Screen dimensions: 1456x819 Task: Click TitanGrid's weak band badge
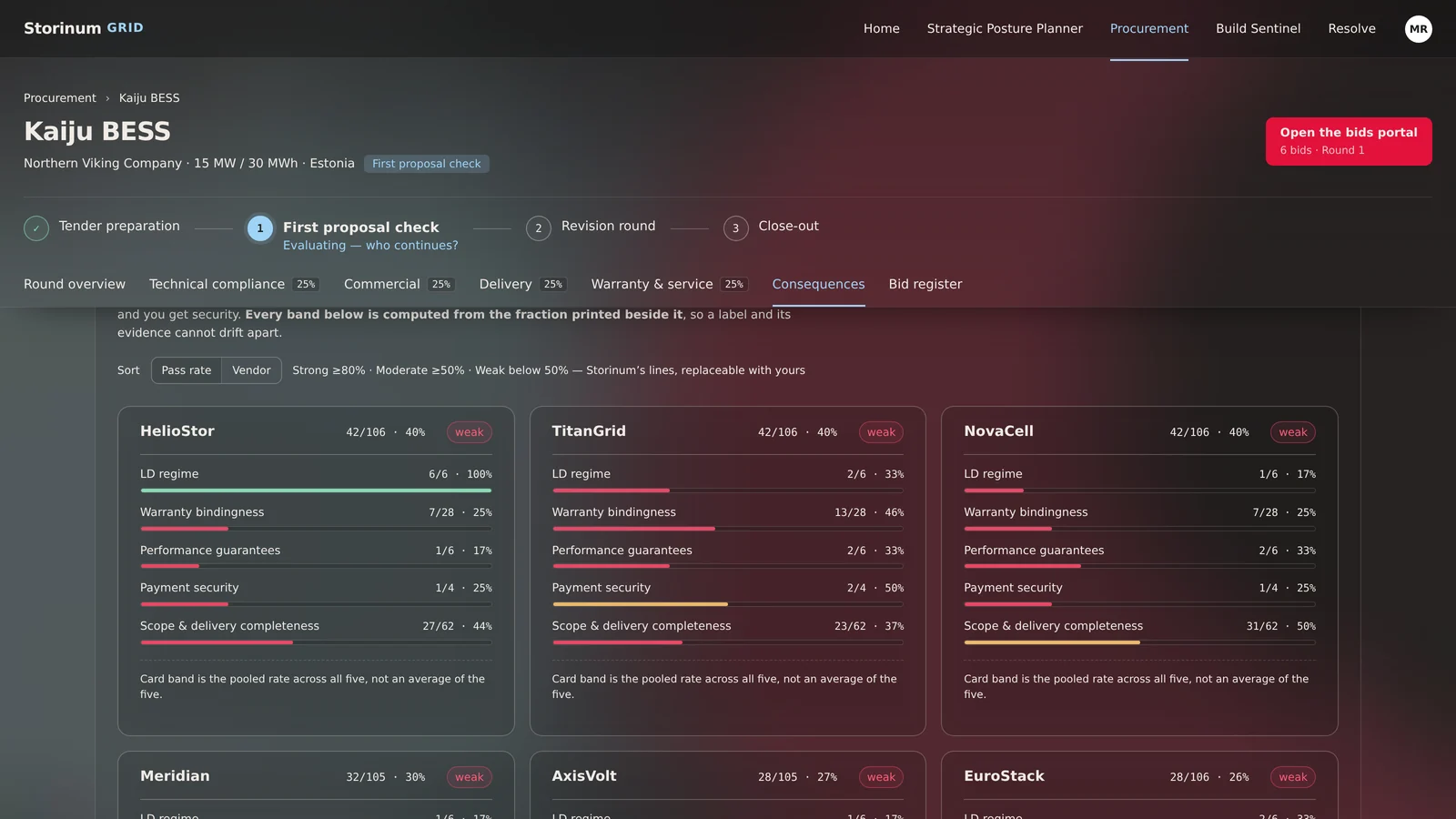[x=881, y=432]
